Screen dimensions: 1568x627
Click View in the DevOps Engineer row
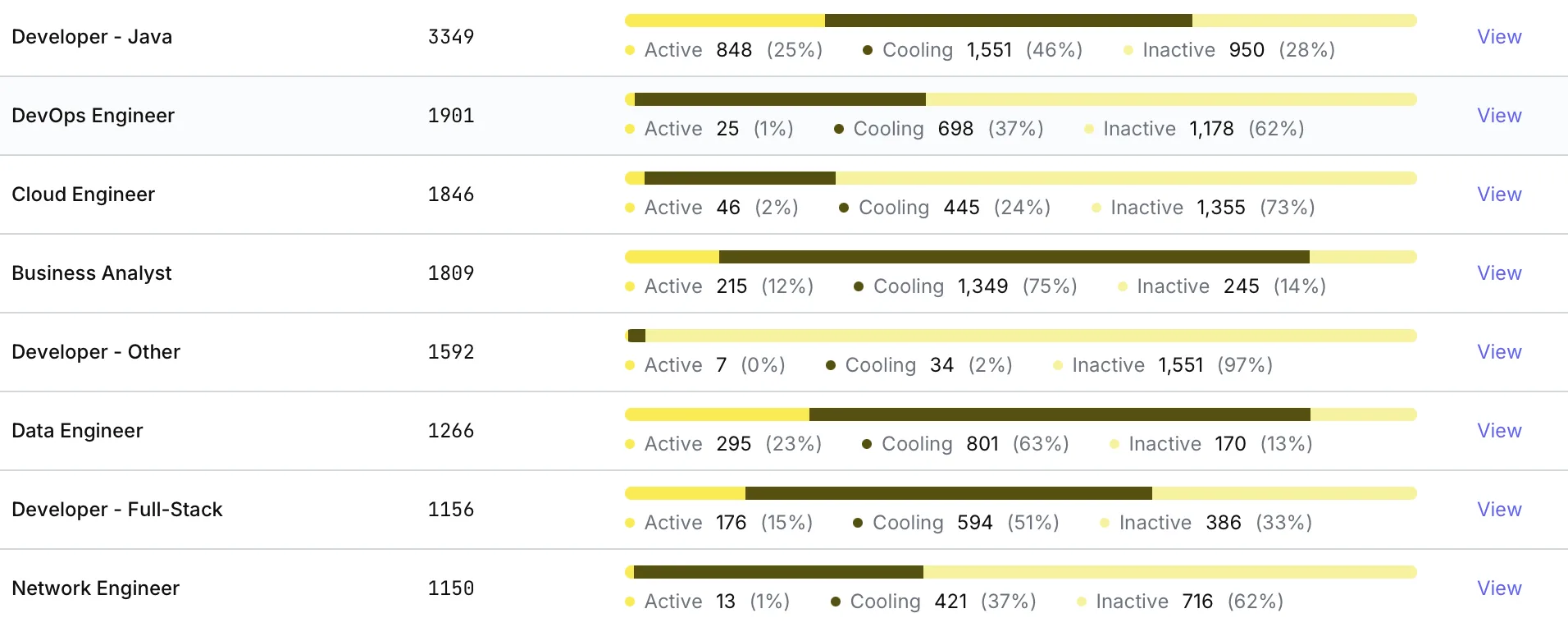tap(1499, 116)
